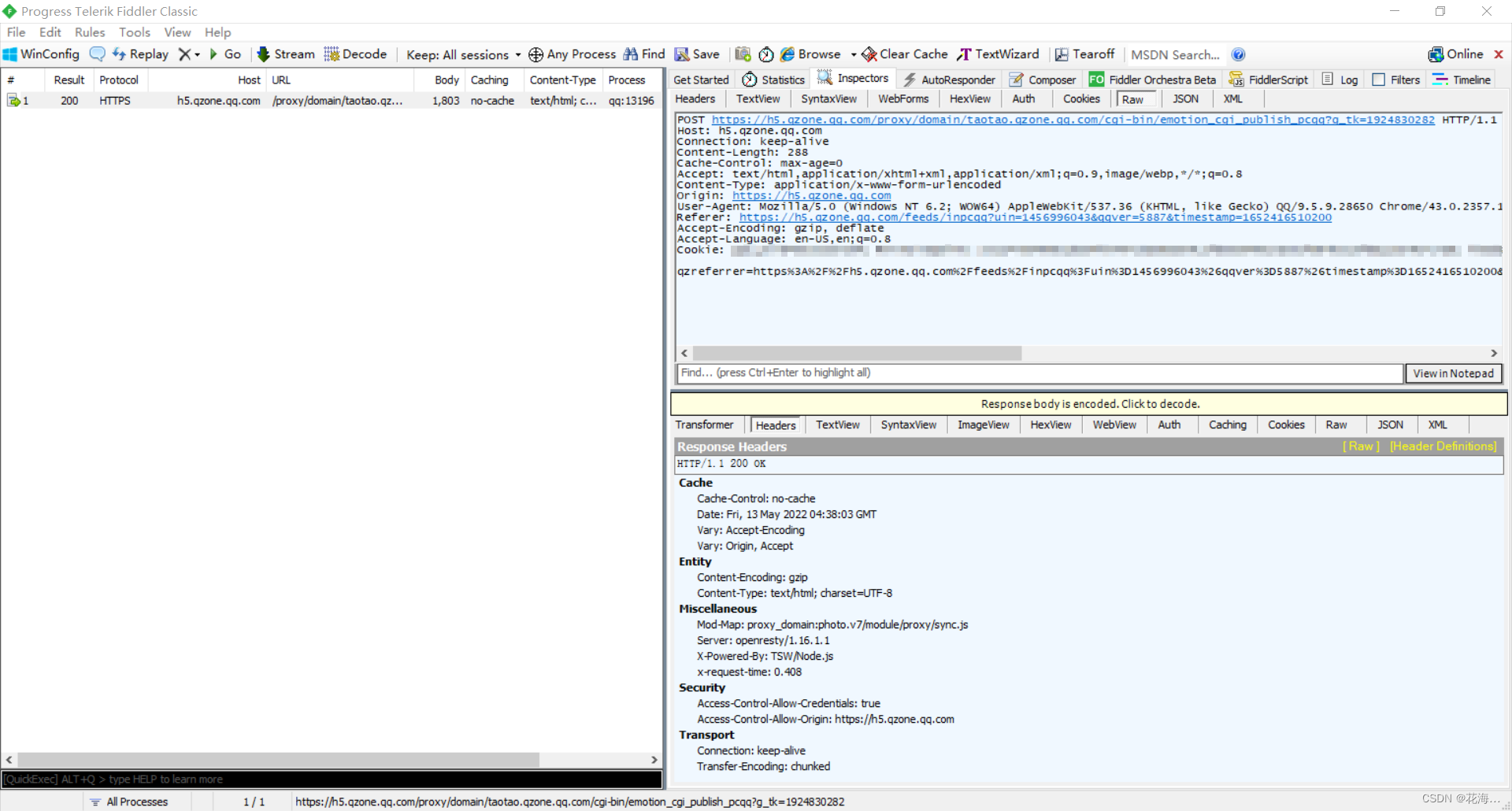Screen dimensions: 1512x811
Task: Click the QuickExec command box
Action: [x=332, y=780]
